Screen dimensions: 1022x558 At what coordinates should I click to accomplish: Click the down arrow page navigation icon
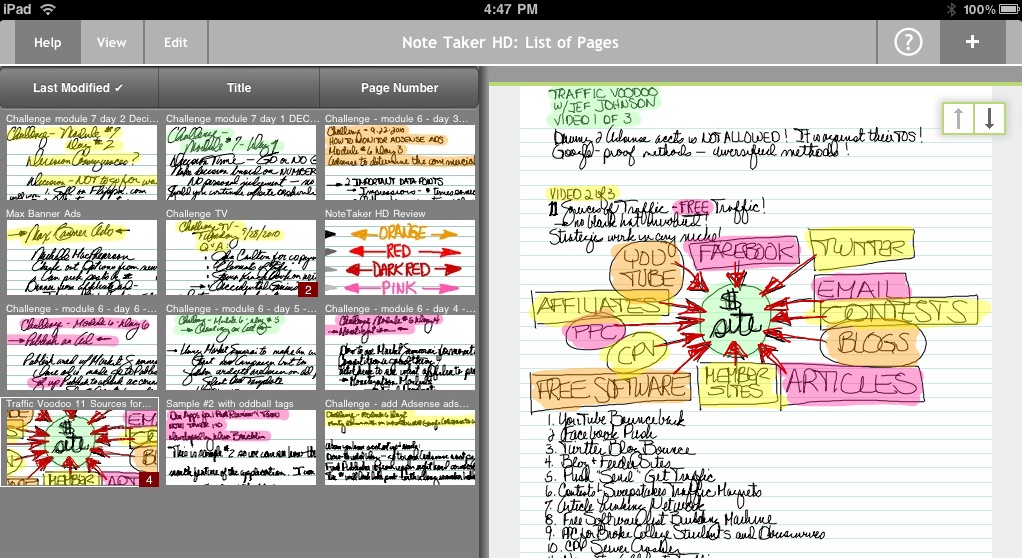point(988,118)
